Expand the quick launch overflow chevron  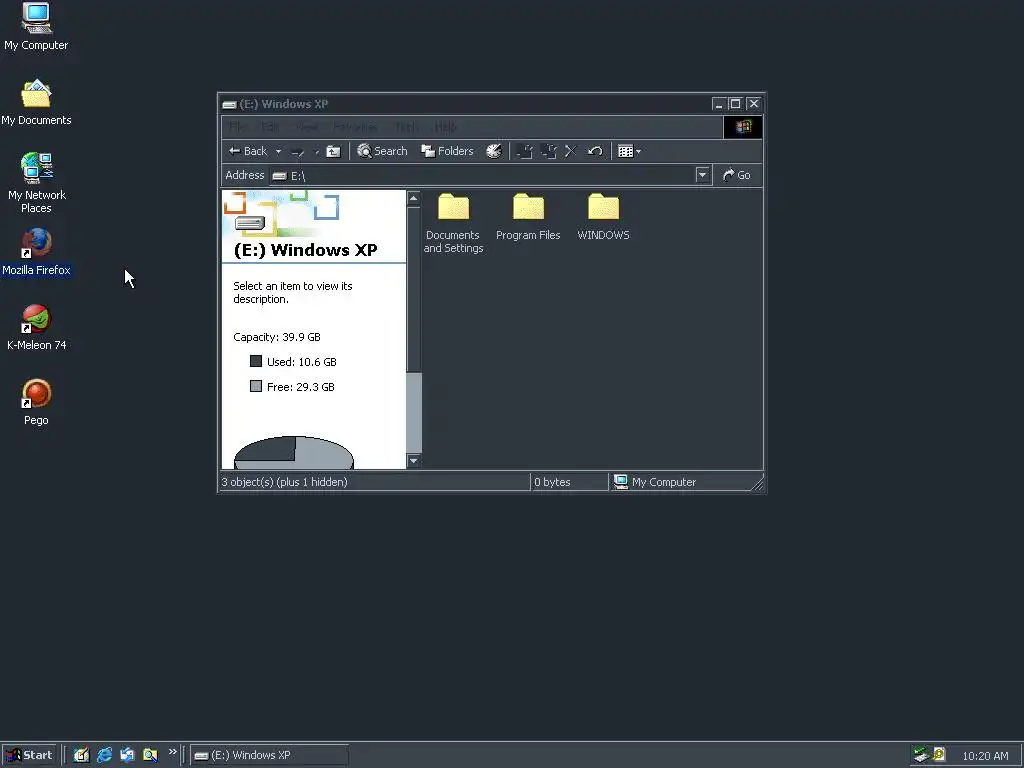[172, 752]
